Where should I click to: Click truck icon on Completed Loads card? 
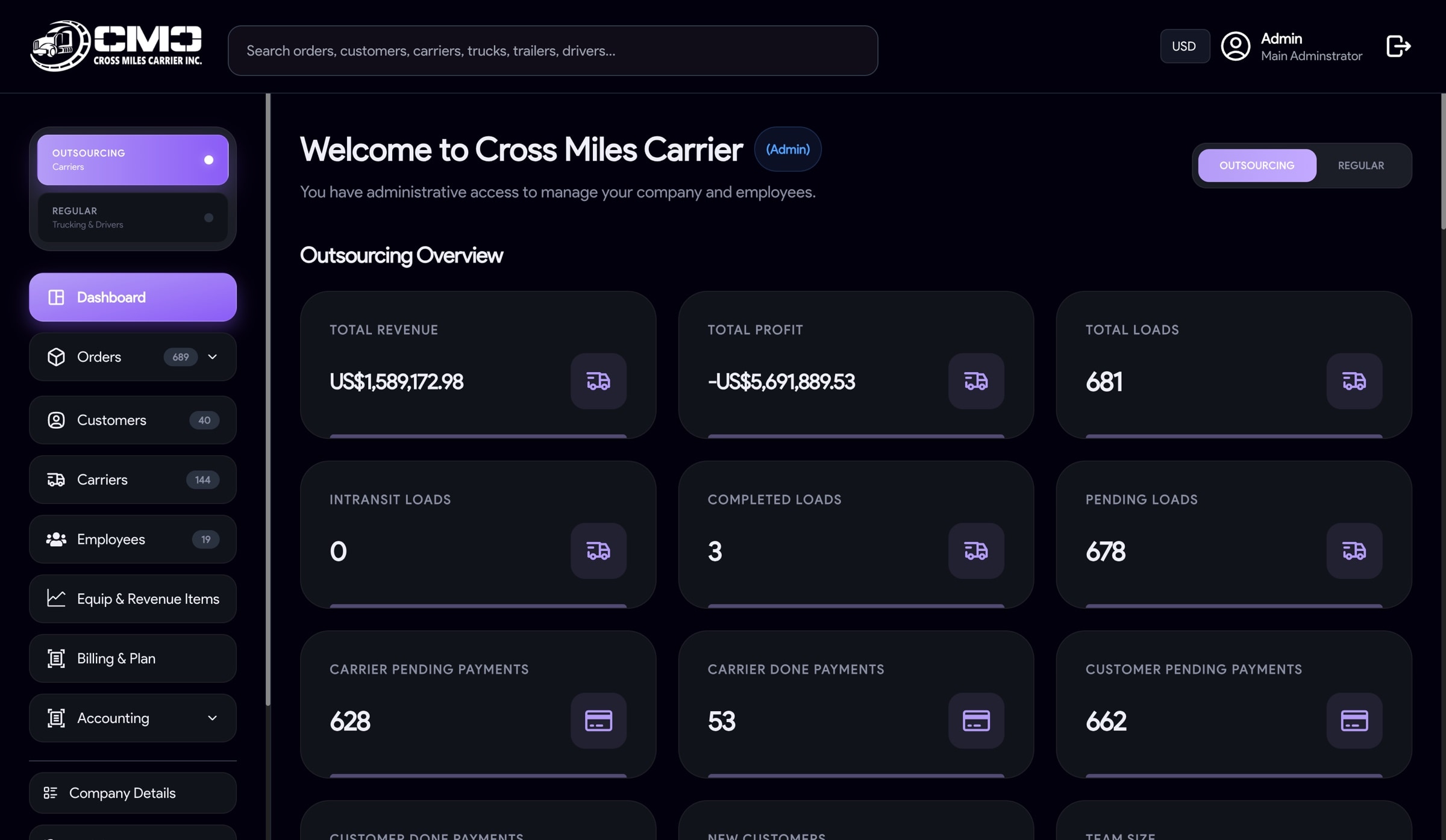[976, 551]
